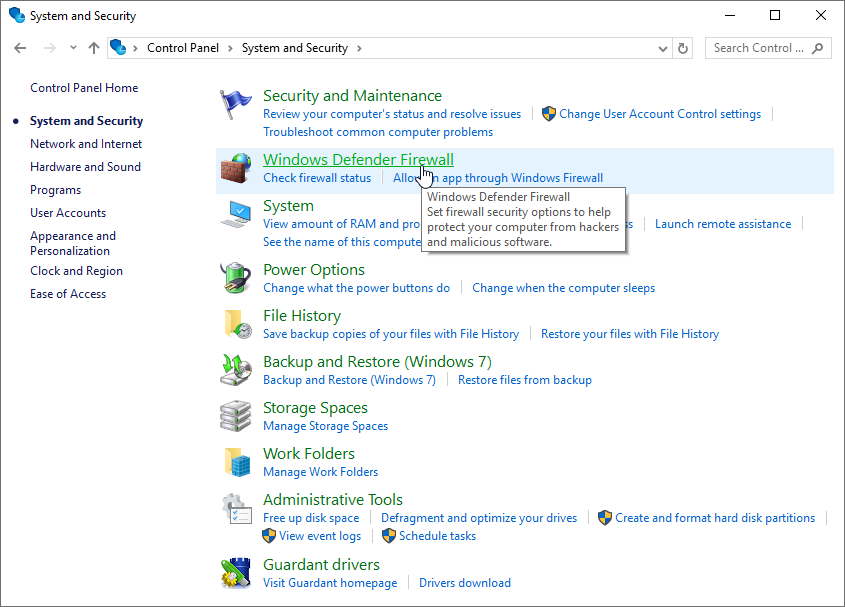This screenshot has height=607, width=845.
Task: Click Drivers download link
Action: (465, 583)
